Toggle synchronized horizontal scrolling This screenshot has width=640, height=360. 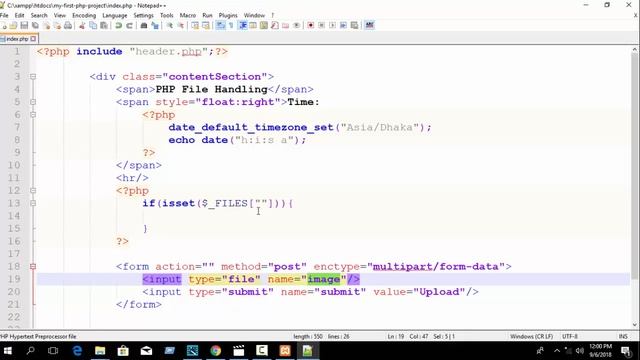point(206,25)
